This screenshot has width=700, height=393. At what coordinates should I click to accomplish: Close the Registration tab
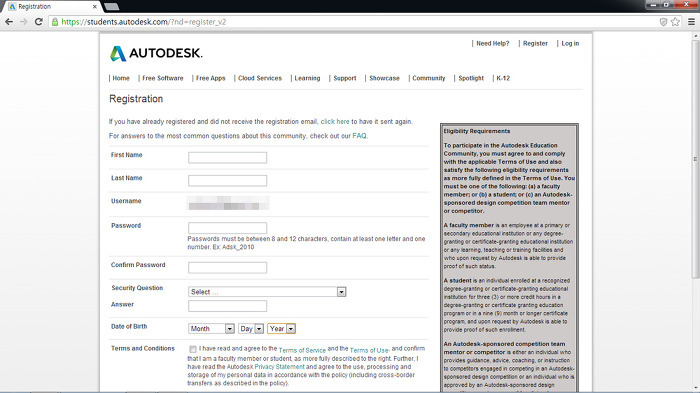pos(95,7)
